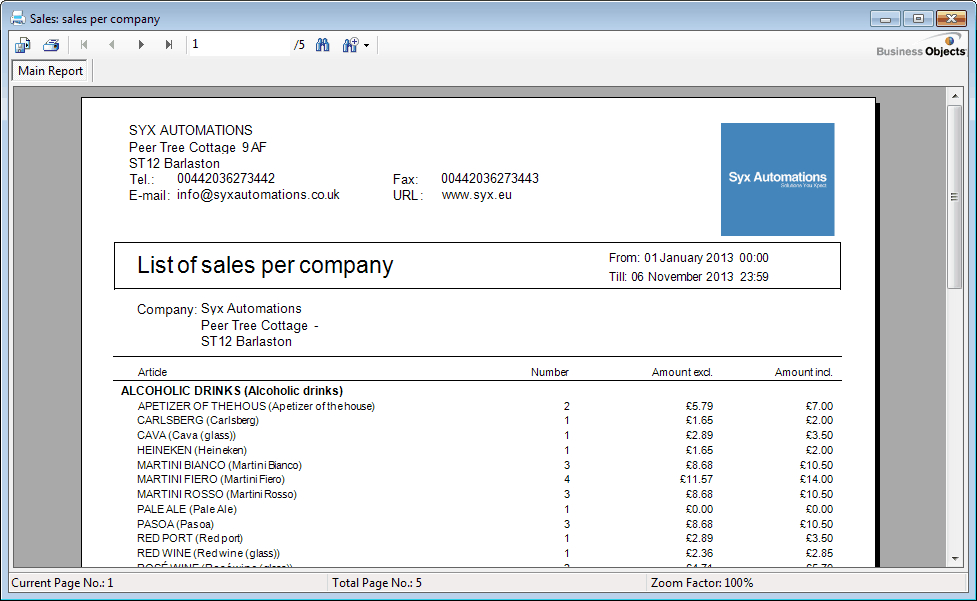Screen dimensions: 977x601
Task: Click the List of sales per company heading
Action: tap(265, 265)
